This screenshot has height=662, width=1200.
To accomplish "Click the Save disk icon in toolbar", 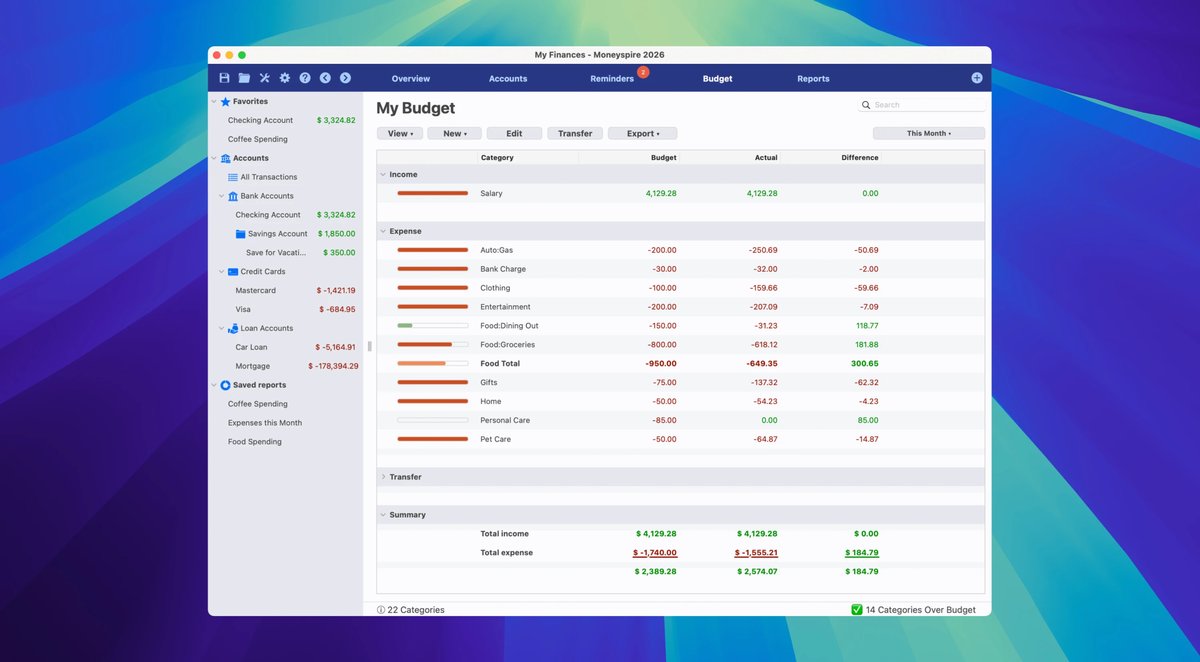I will [224, 78].
